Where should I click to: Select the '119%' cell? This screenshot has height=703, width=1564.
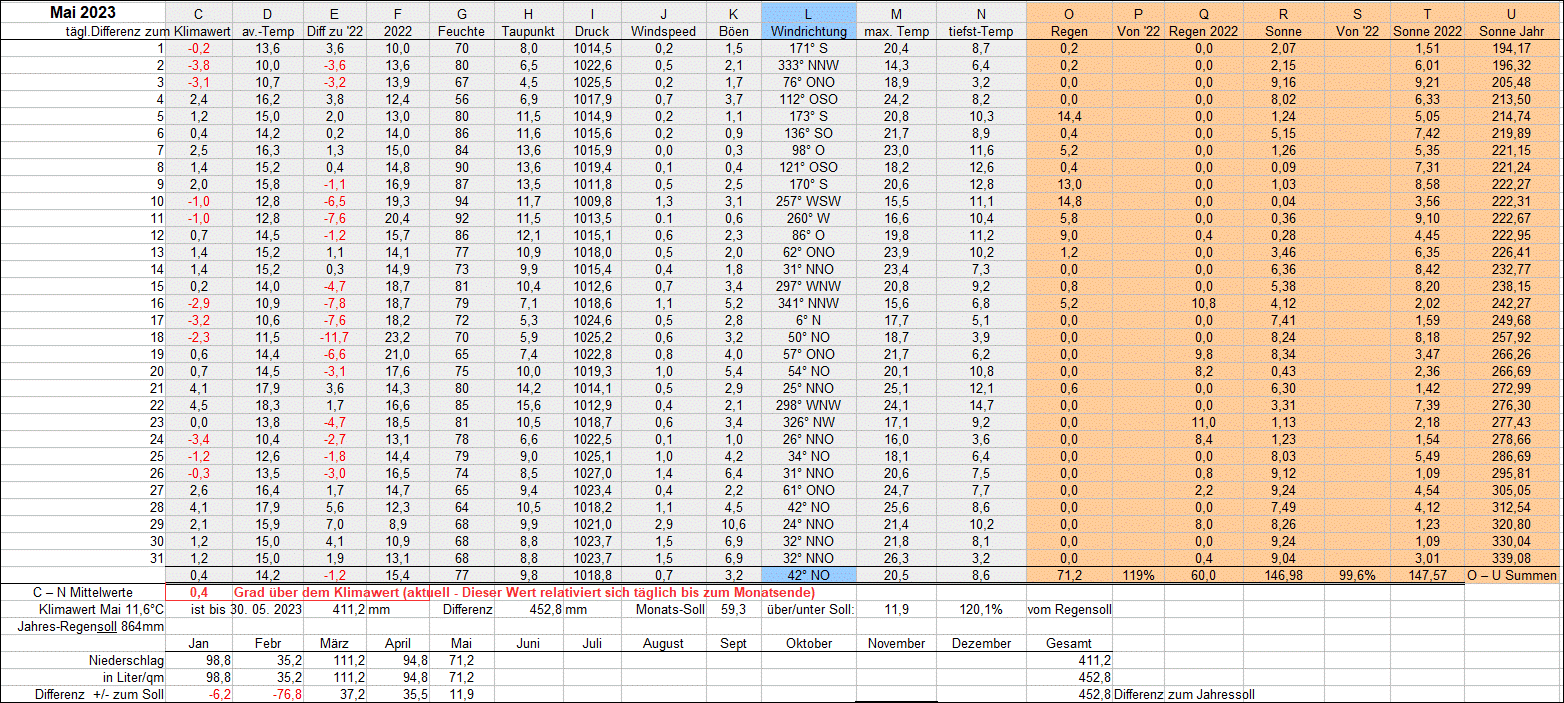pos(1138,575)
